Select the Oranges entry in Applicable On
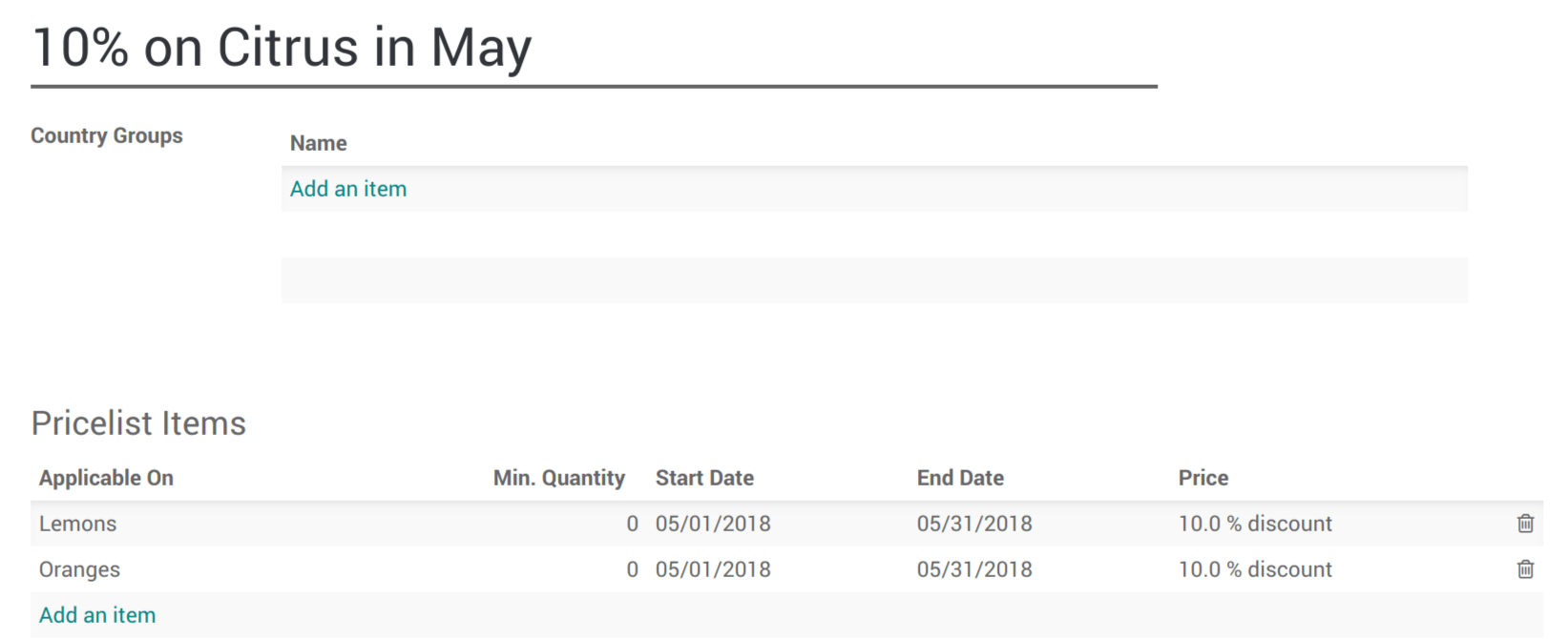 tap(80, 569)
